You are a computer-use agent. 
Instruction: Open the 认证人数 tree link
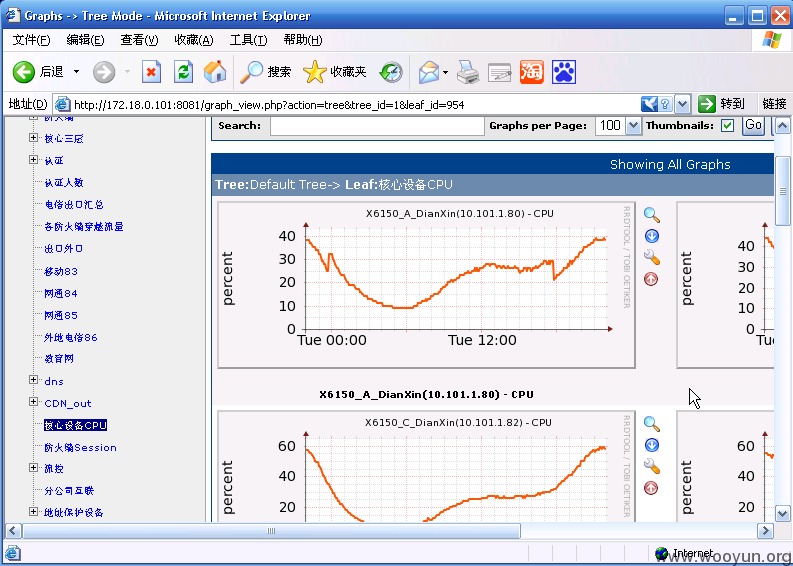(64, 183)
